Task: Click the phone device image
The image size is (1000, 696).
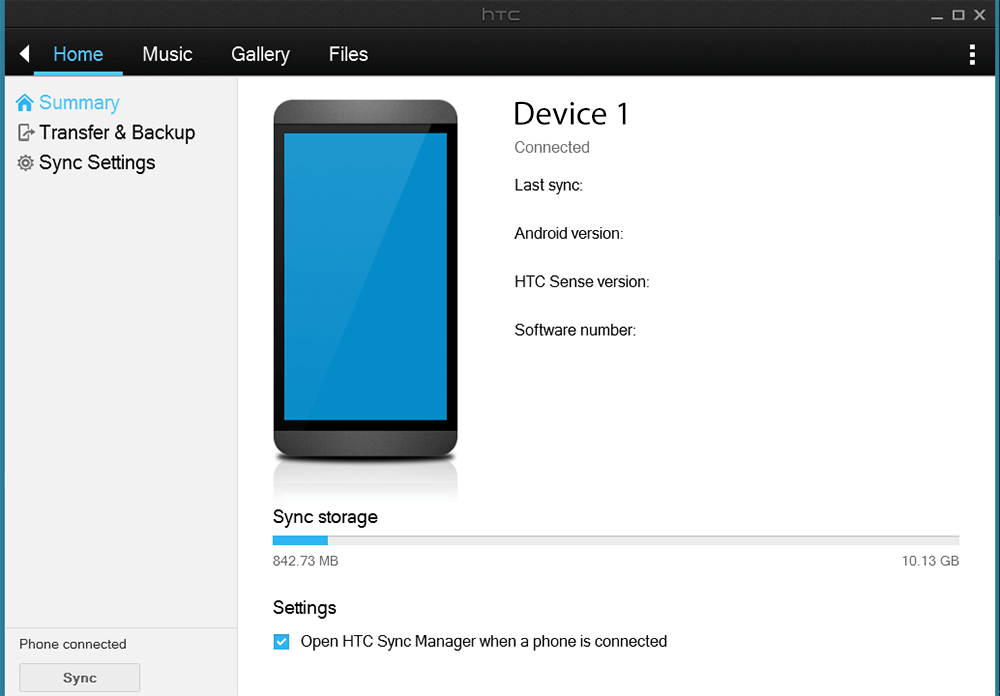Action: [x=365, y=279]
